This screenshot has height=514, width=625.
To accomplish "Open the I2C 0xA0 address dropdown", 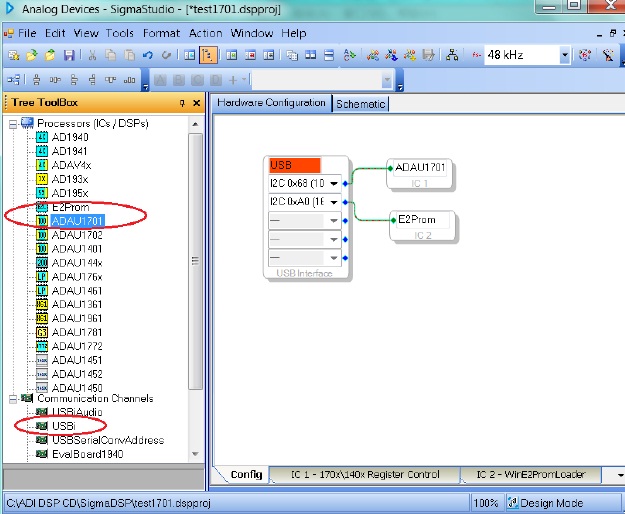I will click(334, 202).
